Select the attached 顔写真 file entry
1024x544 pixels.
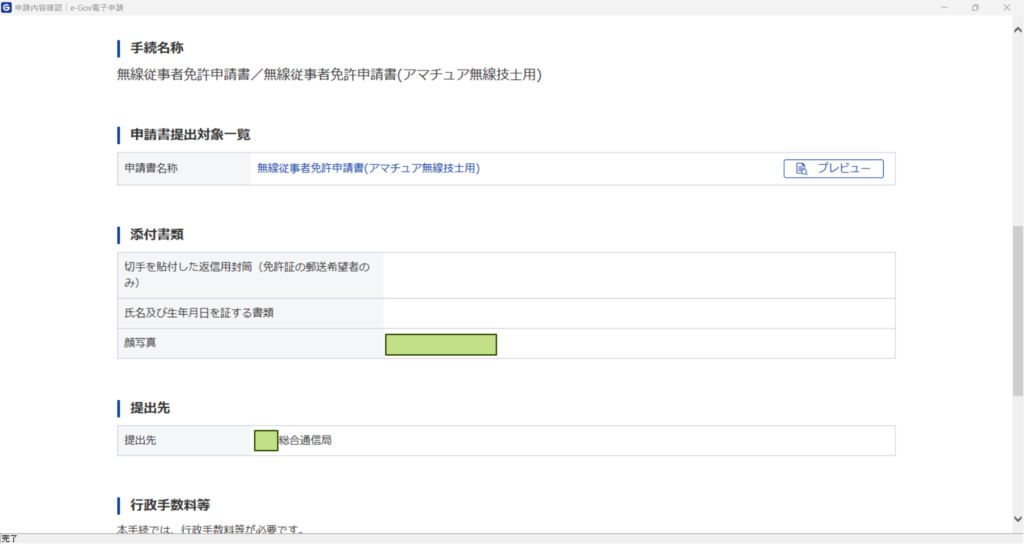click(x=441, y=344)
